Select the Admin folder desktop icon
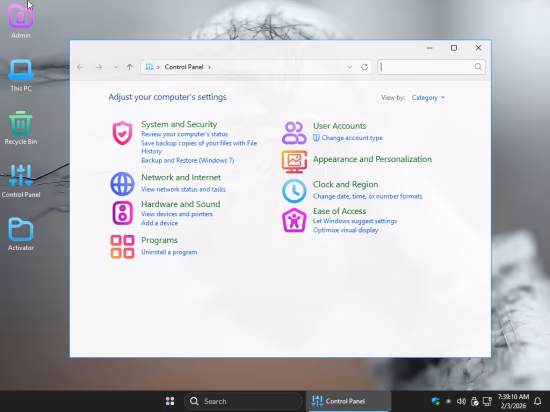550x412 pixels. click(x=21, y=21)
